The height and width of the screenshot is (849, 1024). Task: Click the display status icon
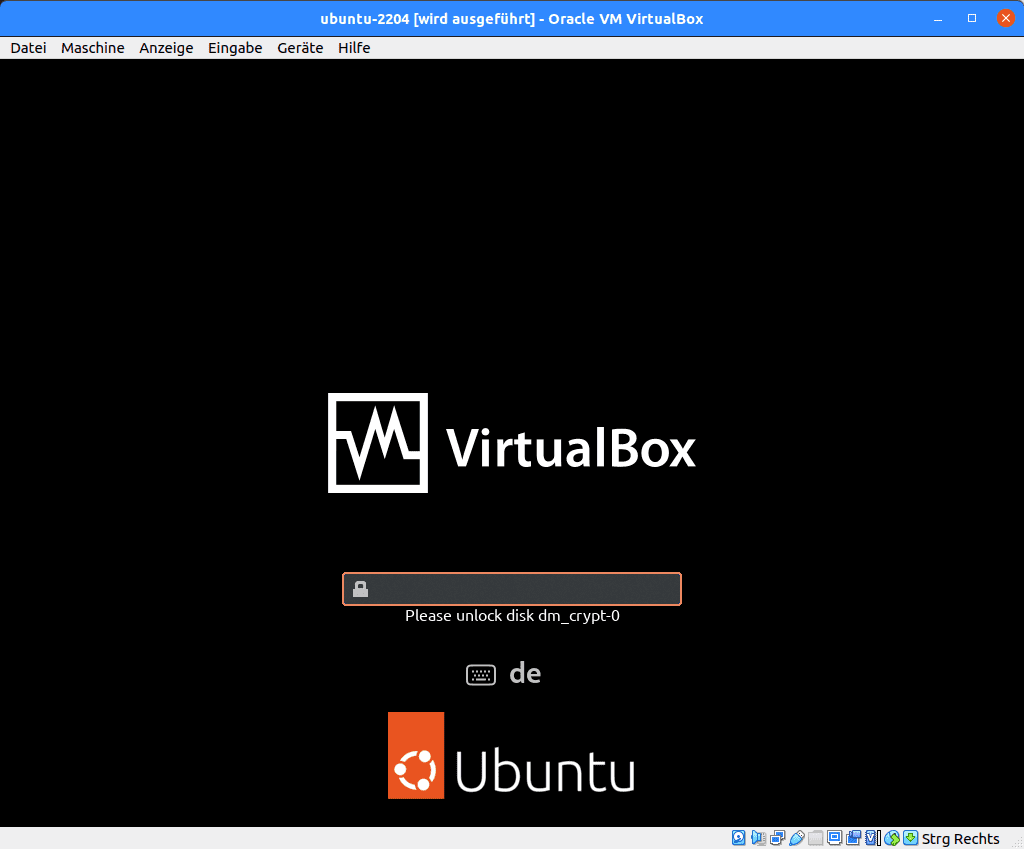(x=834, y=838)
